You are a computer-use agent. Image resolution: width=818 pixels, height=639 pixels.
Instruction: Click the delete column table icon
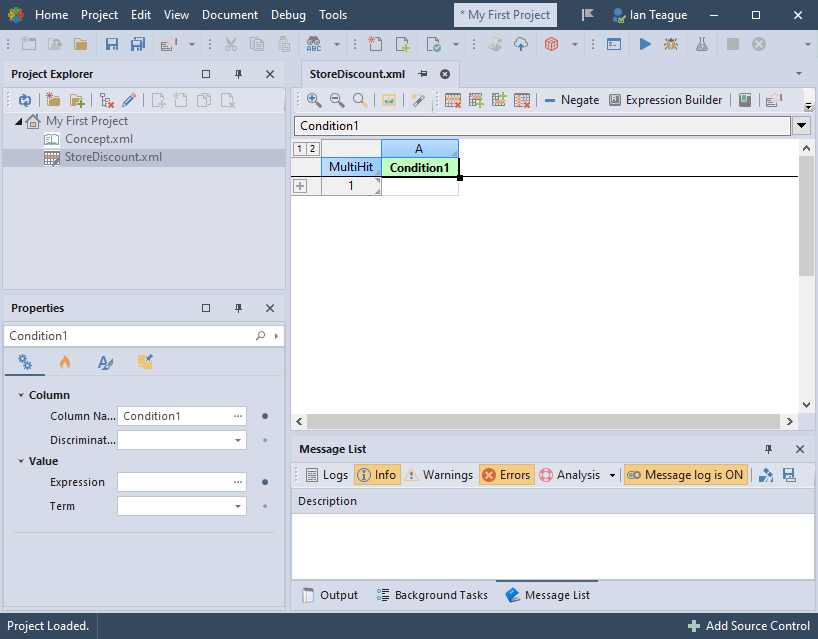coord(522,100)
